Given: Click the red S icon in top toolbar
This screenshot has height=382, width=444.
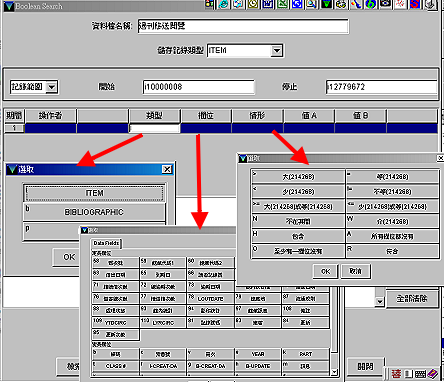Looking at the screenshot, I should (x=415, y=4).
